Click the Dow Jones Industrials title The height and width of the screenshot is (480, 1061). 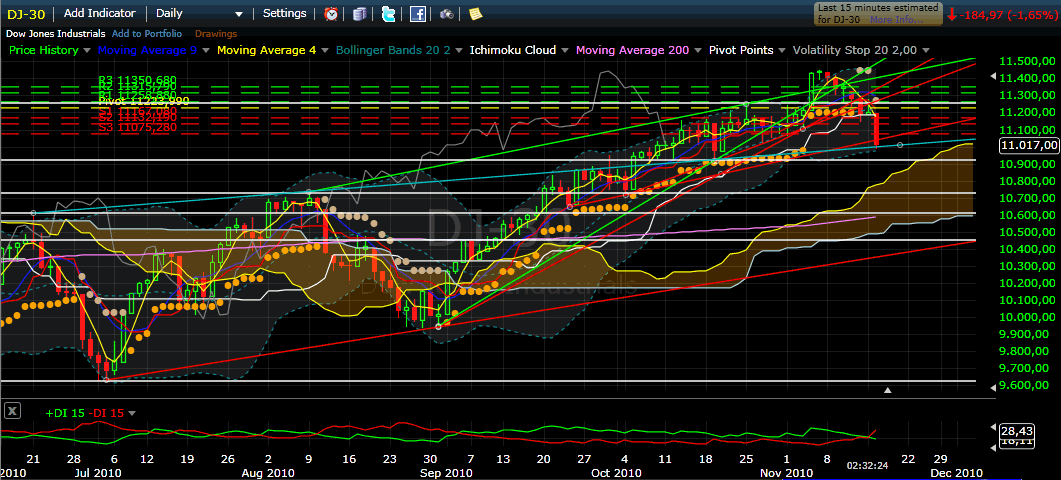point(56,33)
